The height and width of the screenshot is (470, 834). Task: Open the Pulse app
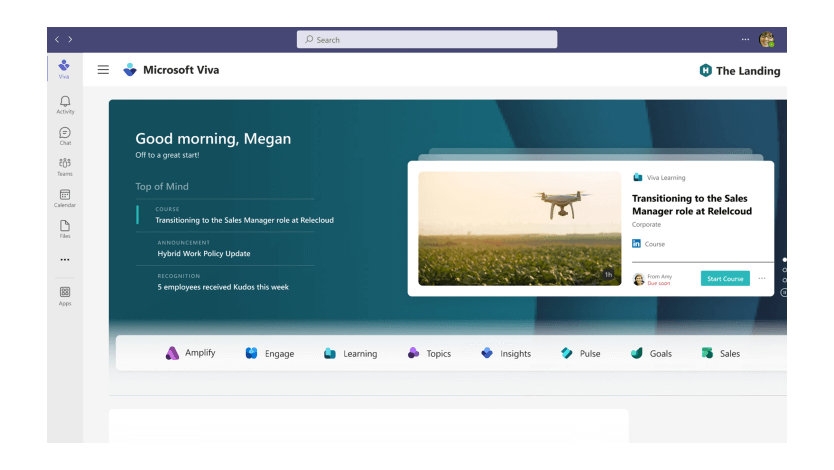[580, 354]
